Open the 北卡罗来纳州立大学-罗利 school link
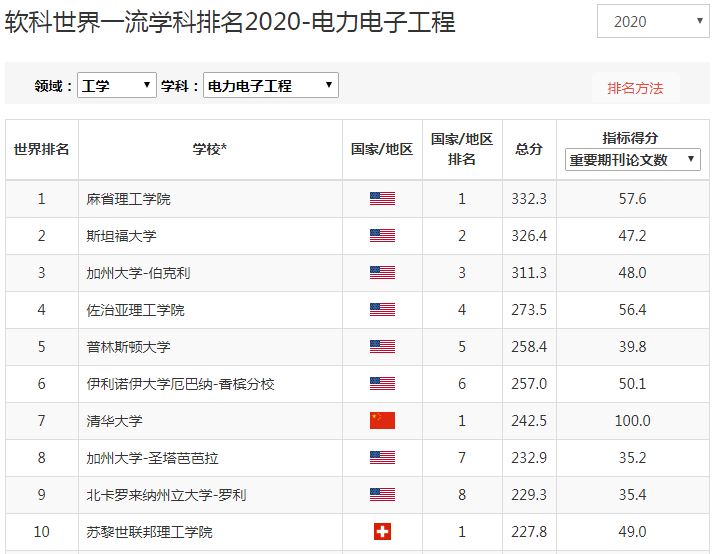 (166, 495)
